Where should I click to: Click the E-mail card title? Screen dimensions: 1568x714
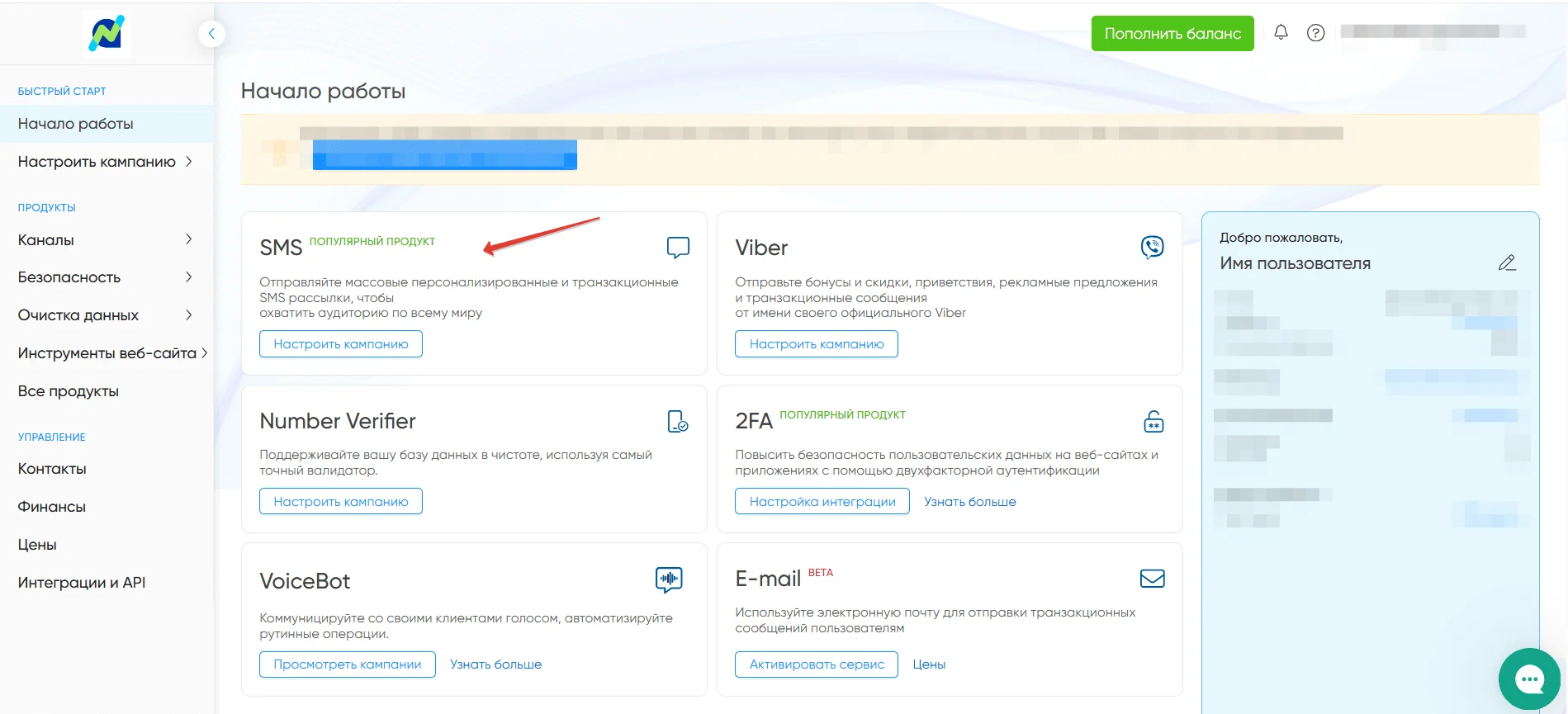tap(768, 579)
